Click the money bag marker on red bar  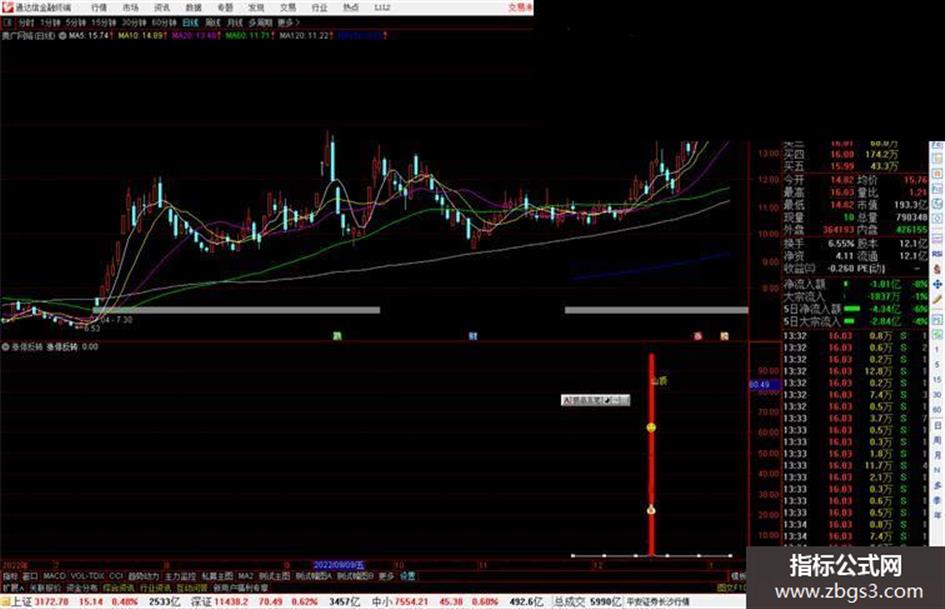[x=651, y=510]
